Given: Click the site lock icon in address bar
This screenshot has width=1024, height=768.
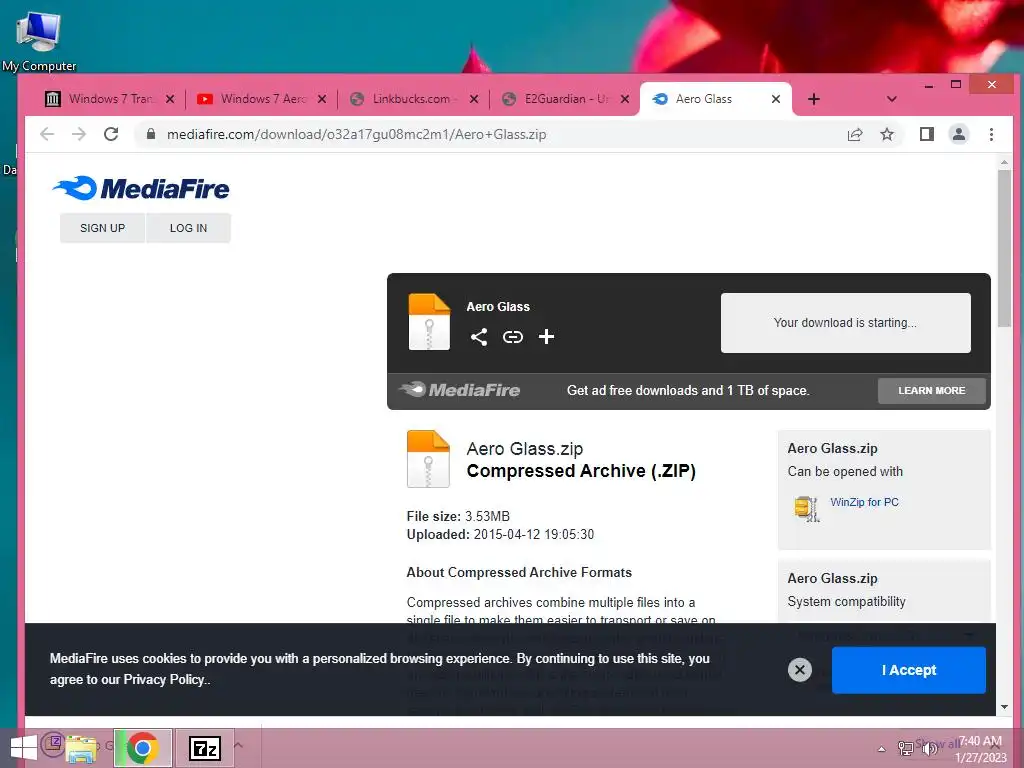Looking at the screenshot, I should click(x=151, y=134).
